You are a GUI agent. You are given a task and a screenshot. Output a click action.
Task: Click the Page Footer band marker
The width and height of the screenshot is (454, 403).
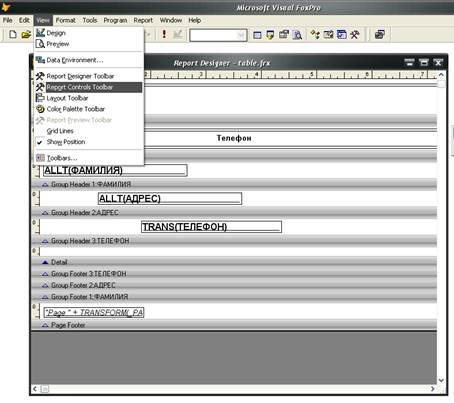(45, 325)
